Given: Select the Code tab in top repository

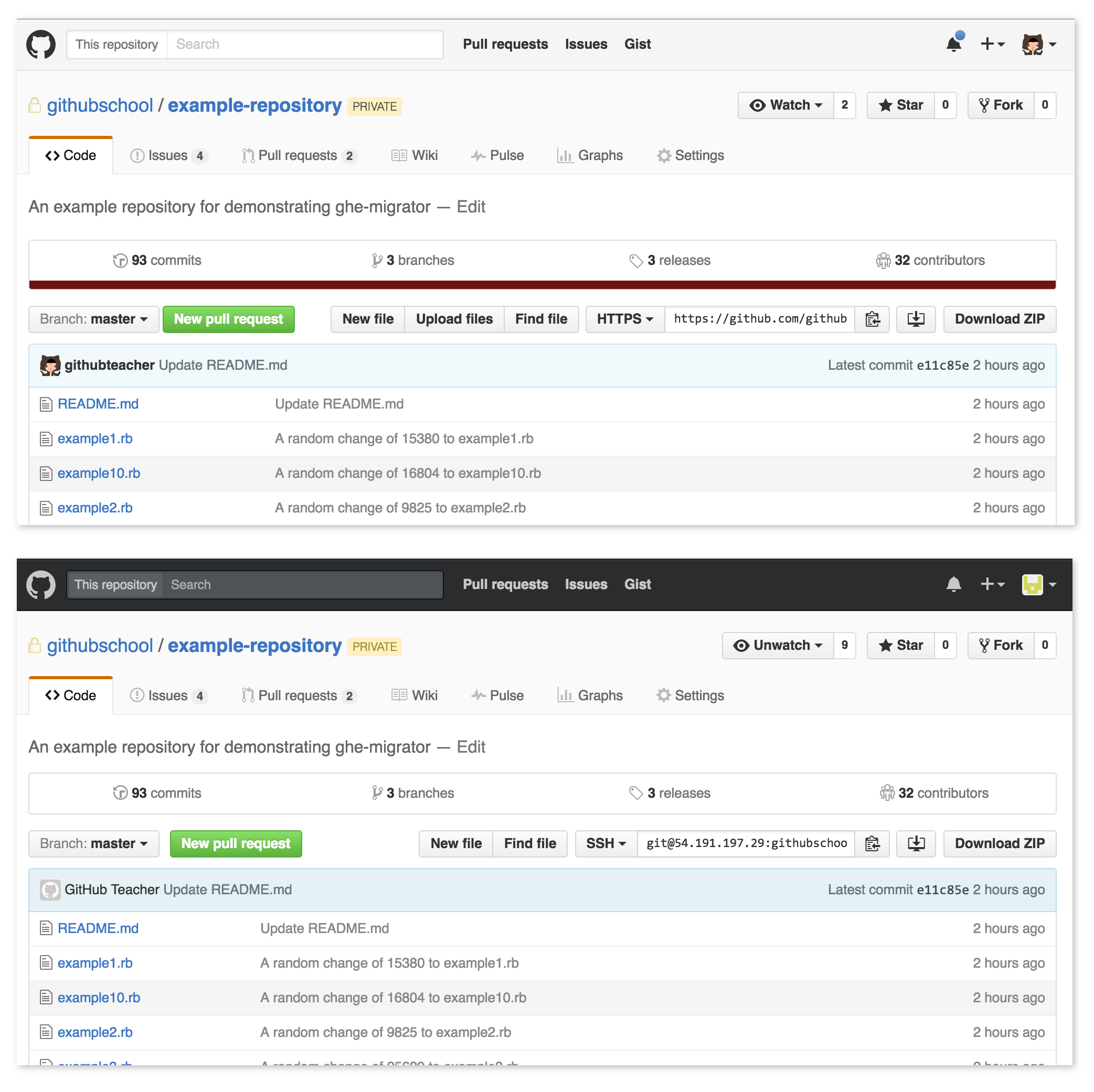Looking at the screenshot, I should click(70, 155).
